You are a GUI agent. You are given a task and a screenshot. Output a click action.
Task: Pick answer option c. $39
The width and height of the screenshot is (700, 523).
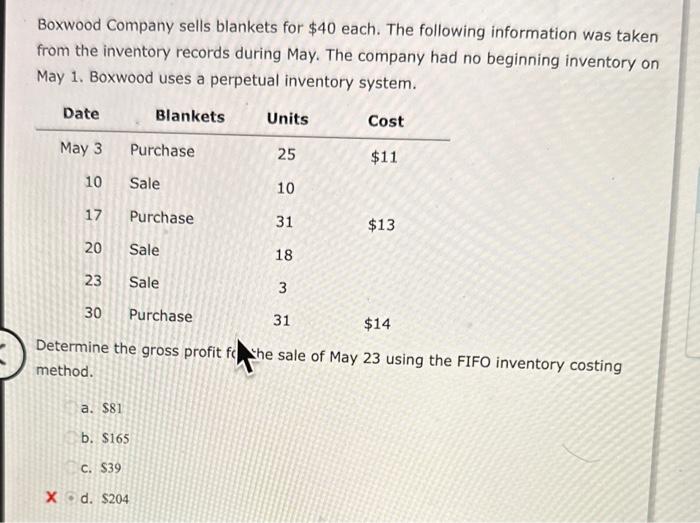[x=102, y=468]
